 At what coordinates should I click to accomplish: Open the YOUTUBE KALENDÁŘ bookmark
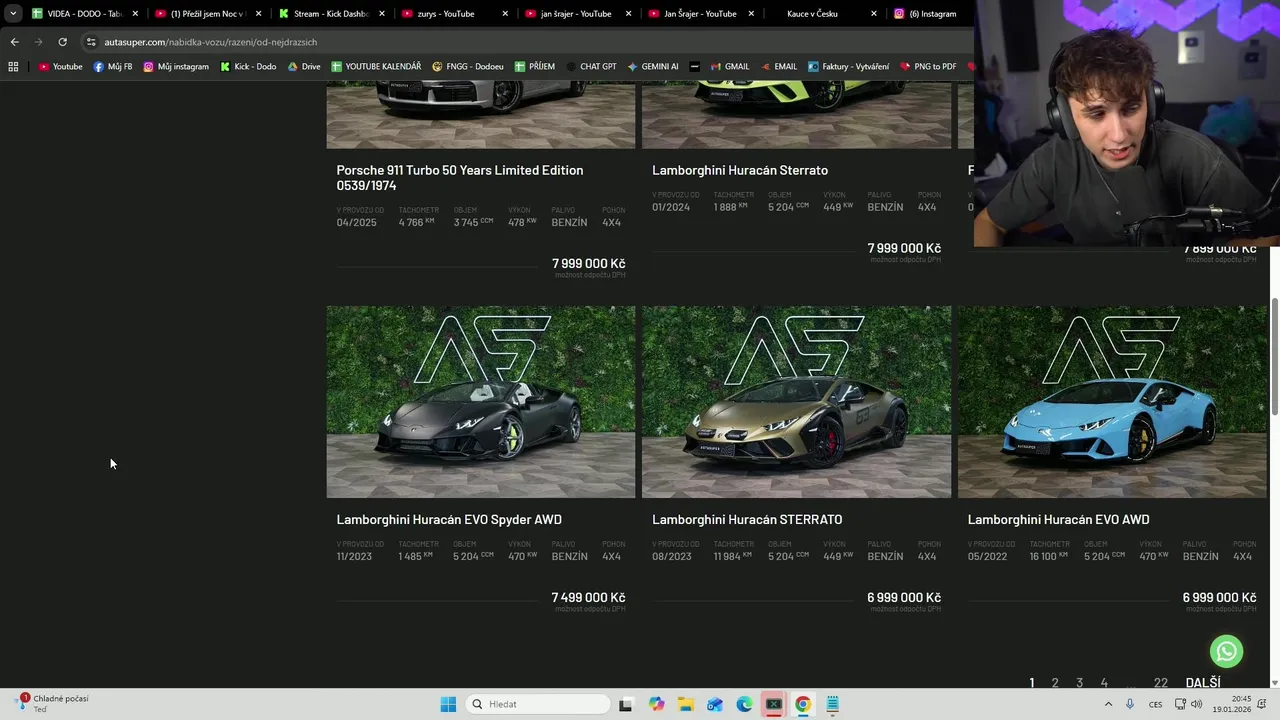coord(376,67)
